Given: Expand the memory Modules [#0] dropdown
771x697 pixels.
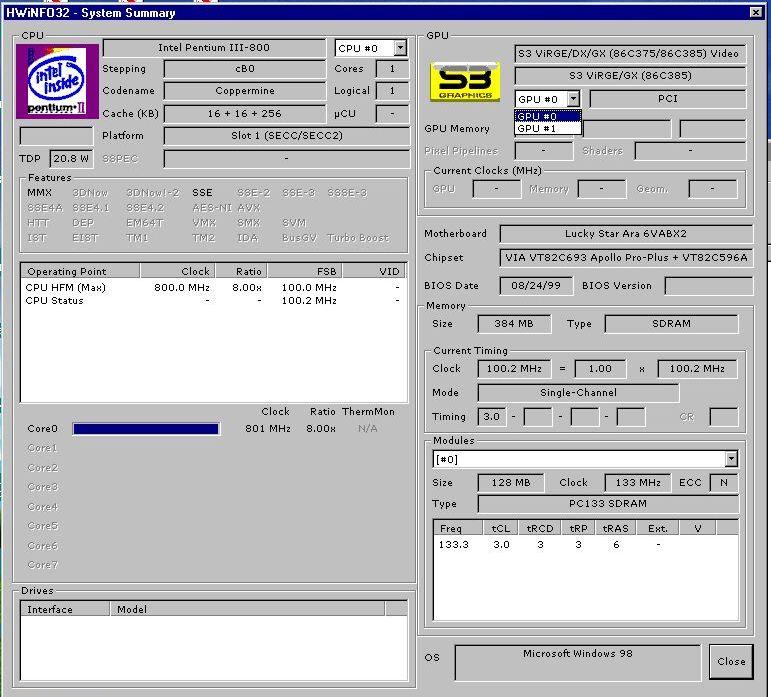Looking at the screenshot, I should click(x=731, y=459).
